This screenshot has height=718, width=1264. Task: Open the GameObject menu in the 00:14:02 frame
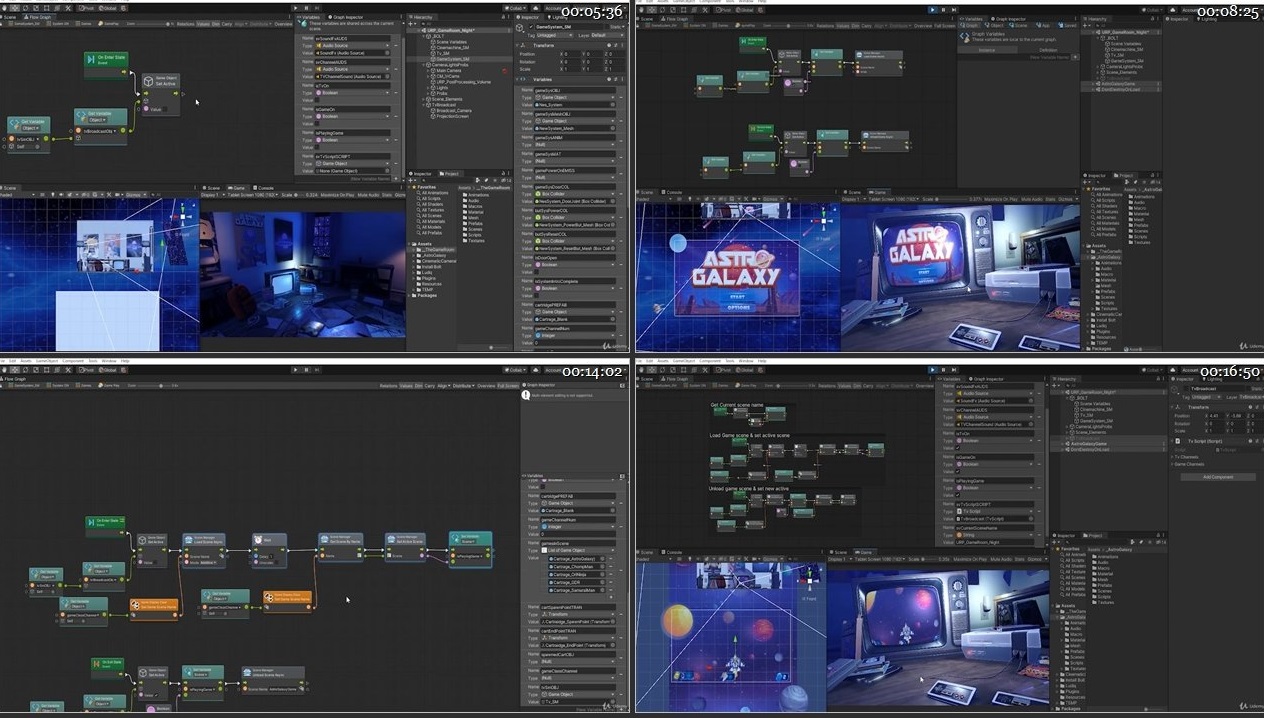tap(46, 360)
